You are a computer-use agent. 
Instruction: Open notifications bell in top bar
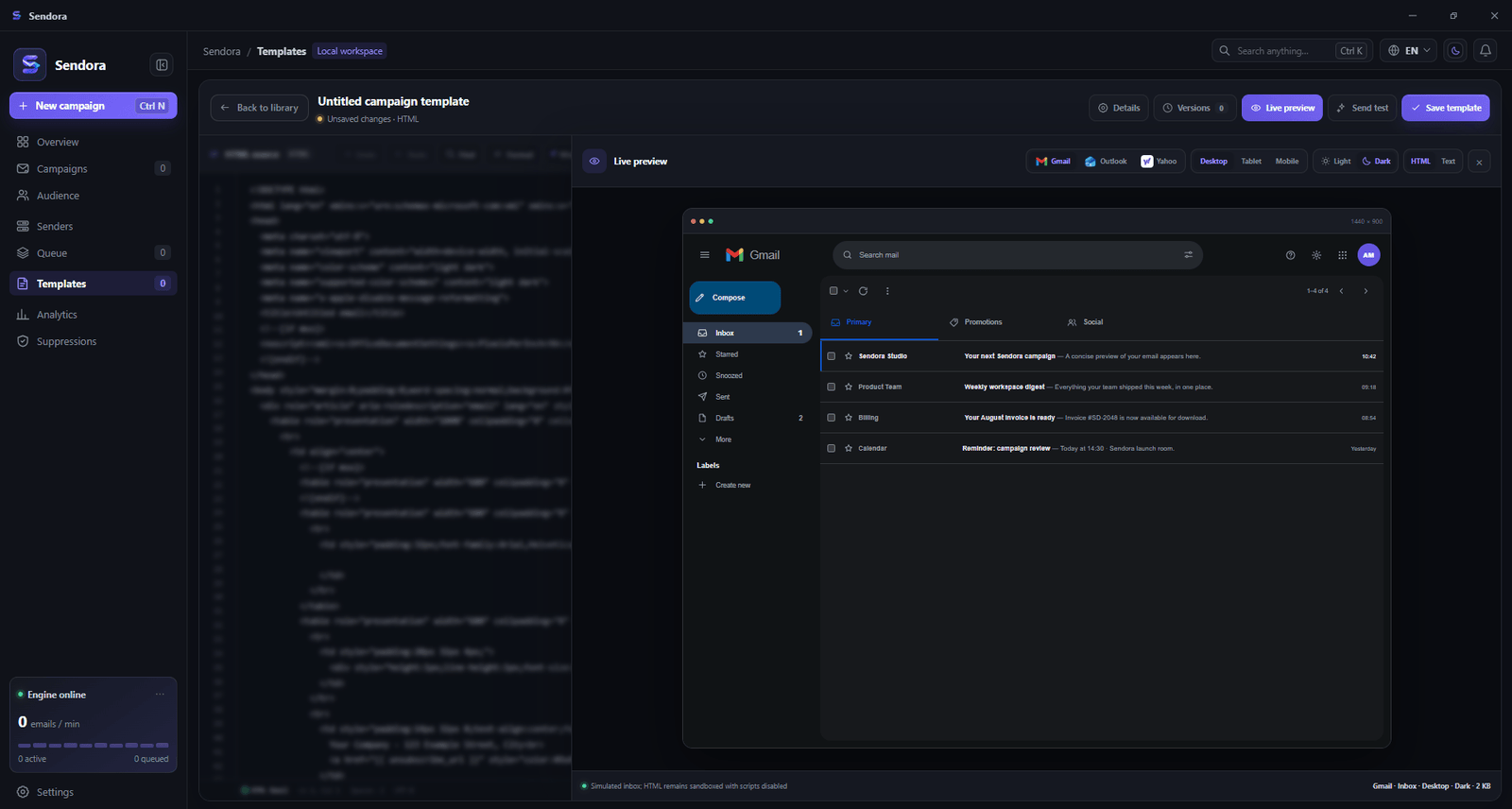1486,51
